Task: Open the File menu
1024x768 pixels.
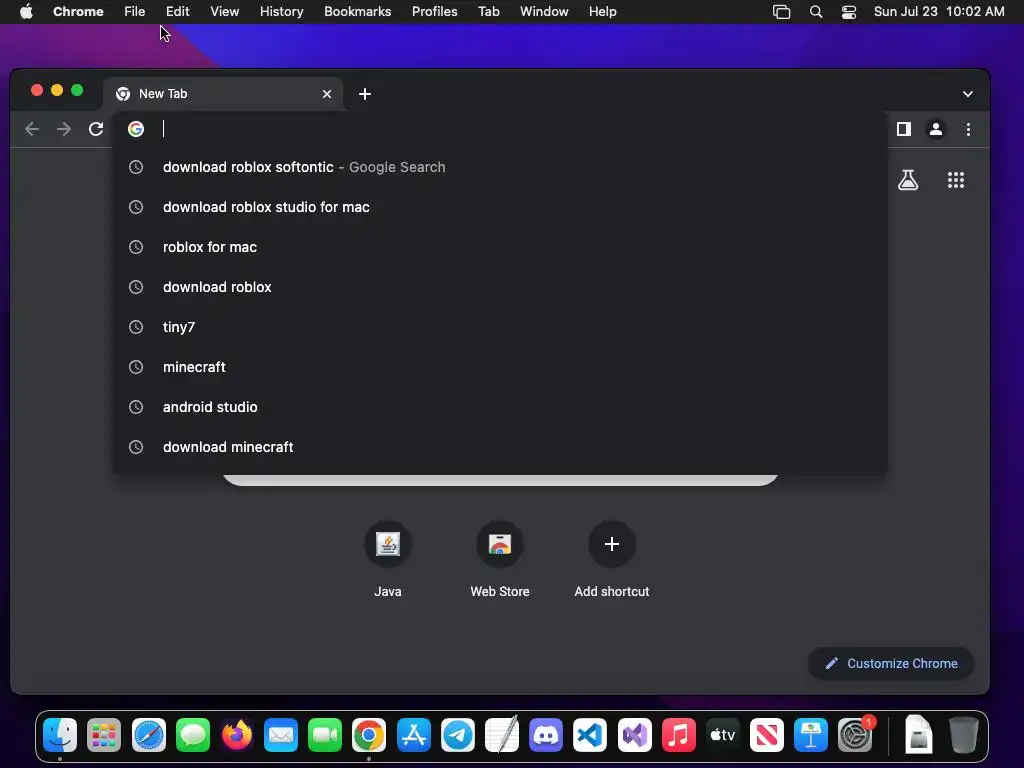Action: coord(135,12)
